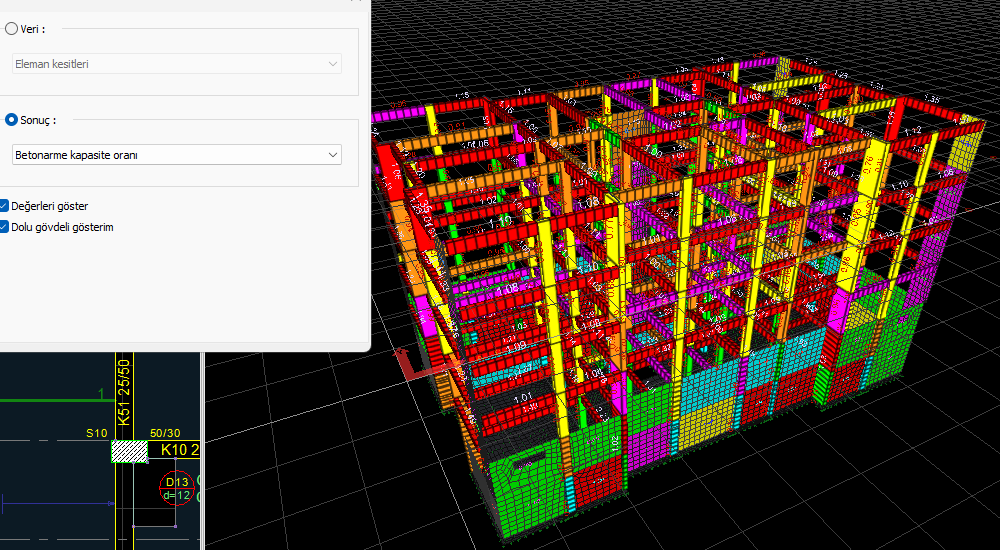Image resolution: width=1000 pixels, height=550 pixels.
Task: Disable the Dolu gövdeli gösterim checkbox
Action: pos(4,227)
